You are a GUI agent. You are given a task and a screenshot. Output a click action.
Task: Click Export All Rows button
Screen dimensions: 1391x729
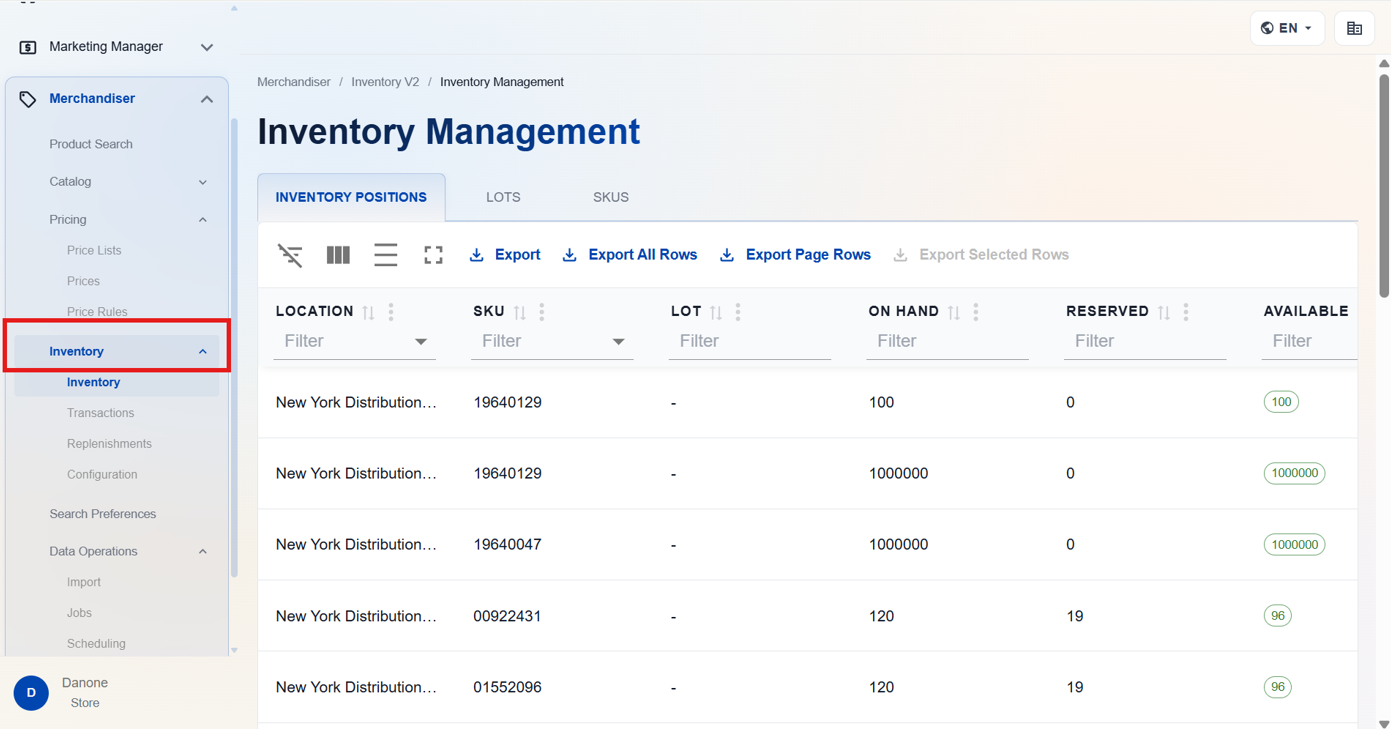[630, 255]
